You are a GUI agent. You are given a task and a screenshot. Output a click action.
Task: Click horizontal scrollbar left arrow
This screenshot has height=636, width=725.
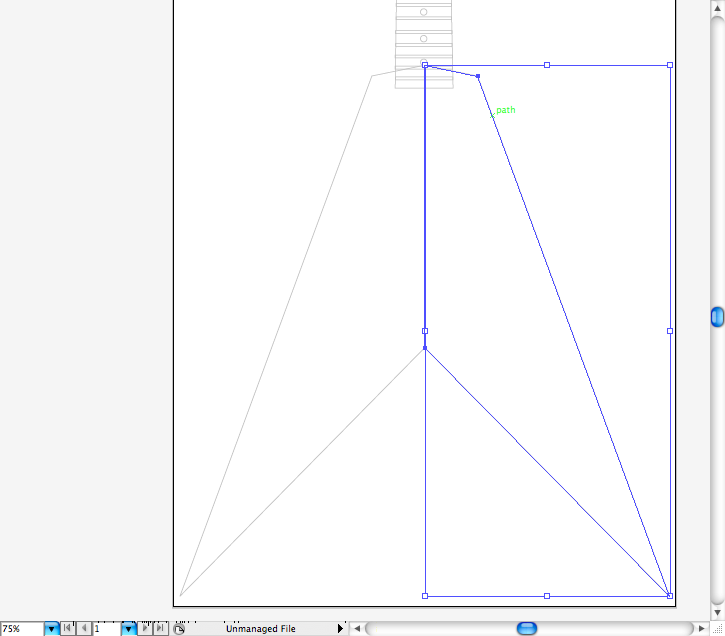(357, 629)
